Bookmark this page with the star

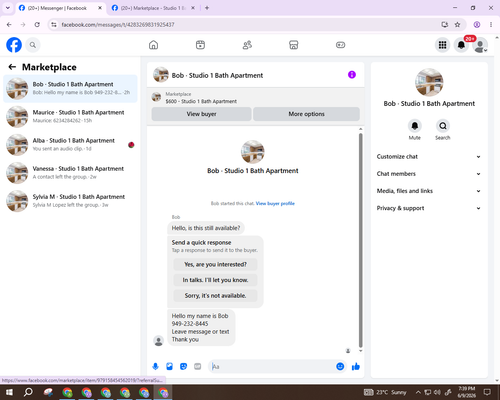click(457, 25)
